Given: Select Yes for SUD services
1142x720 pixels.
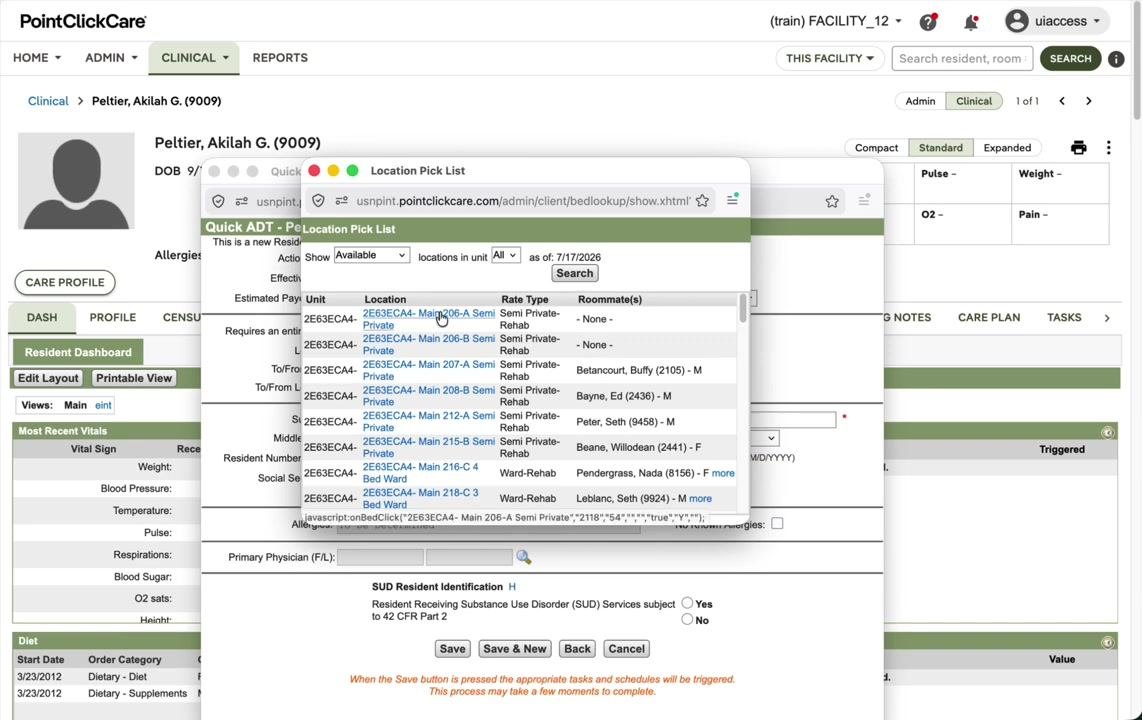Looking at the screenshot, I should point(687,603).
